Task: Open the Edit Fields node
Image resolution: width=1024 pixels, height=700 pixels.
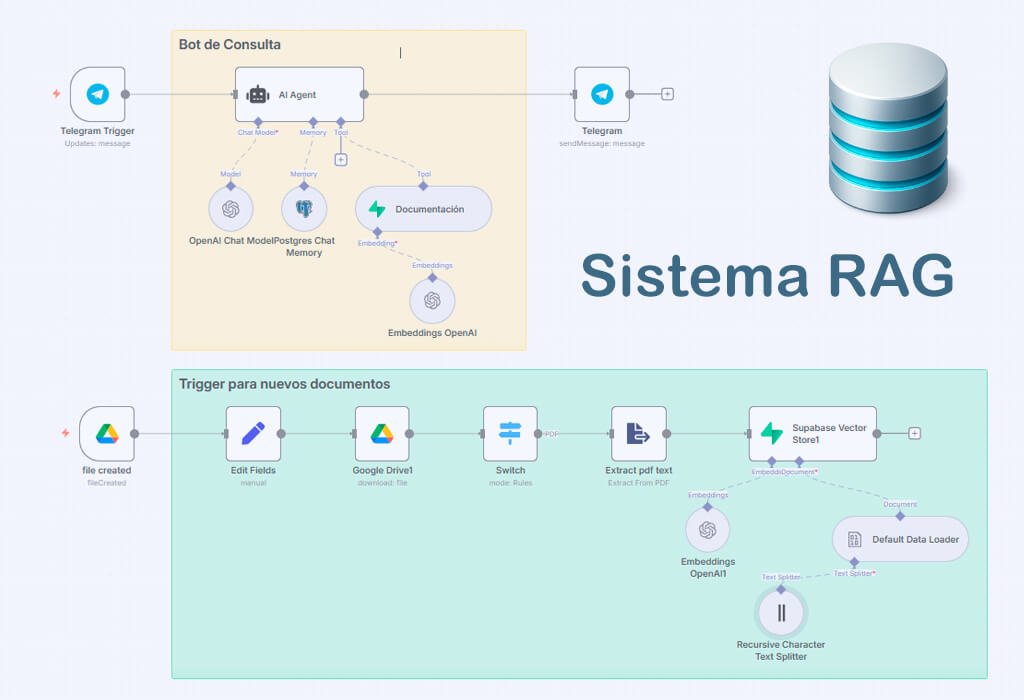Action: coord(253,434)
